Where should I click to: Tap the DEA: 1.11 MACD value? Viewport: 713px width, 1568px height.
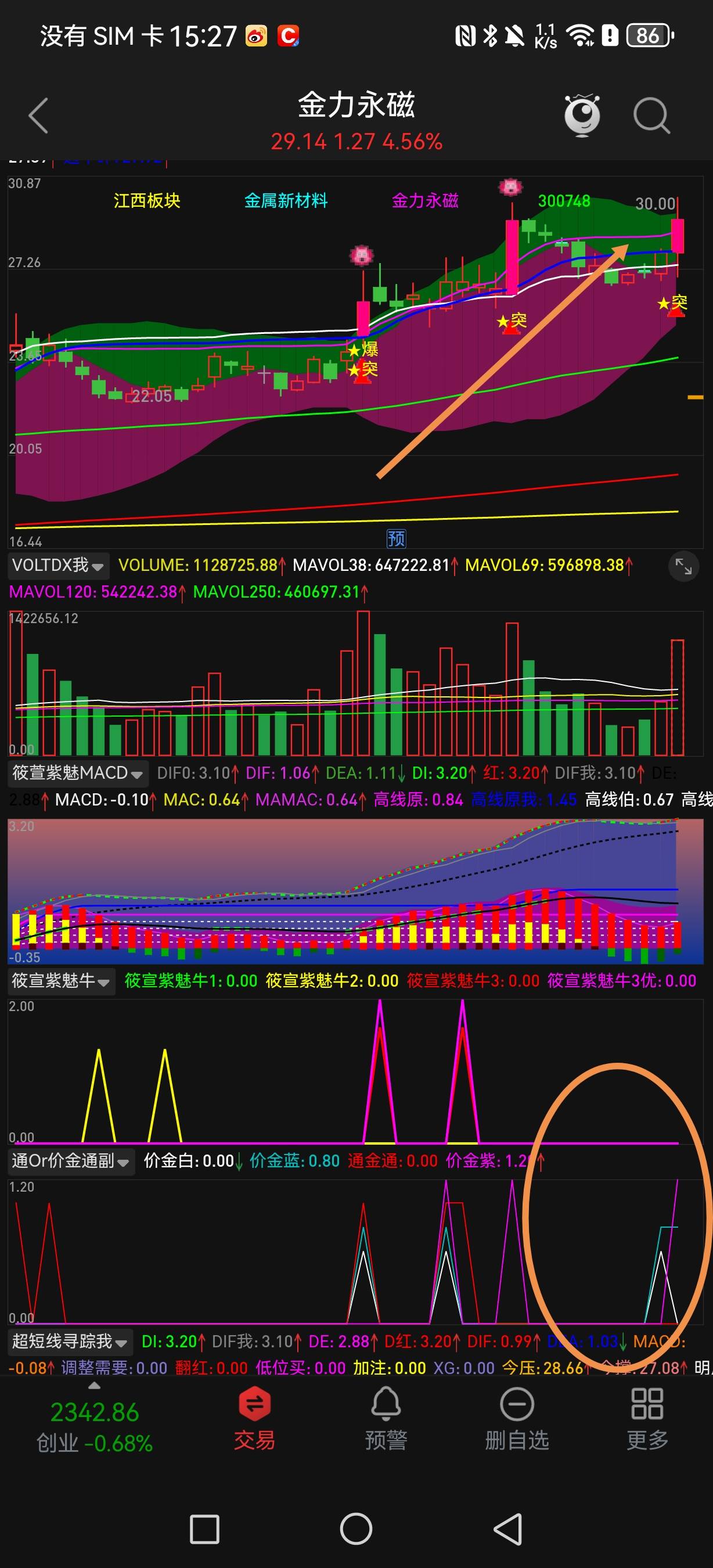pyautogui.click(x=365, y=773)
